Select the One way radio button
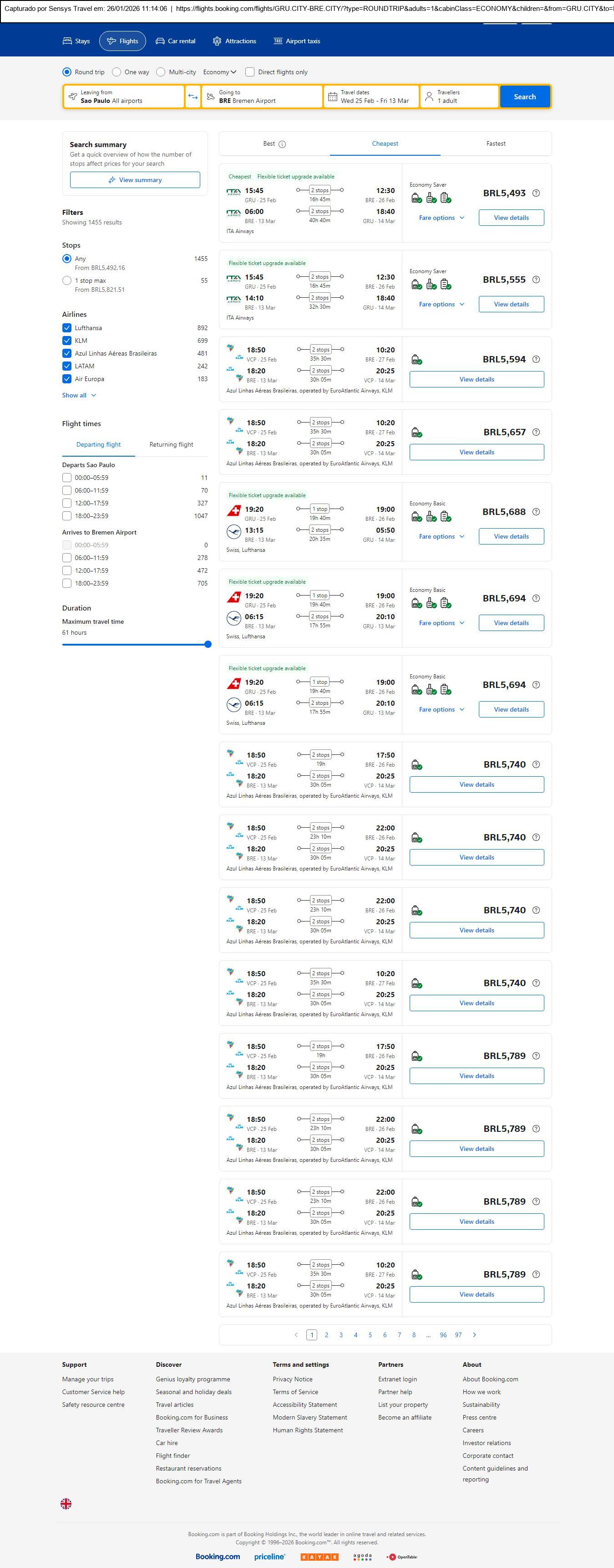The height and width of the screenshot is (1568, 614). (x=117, y=72)
